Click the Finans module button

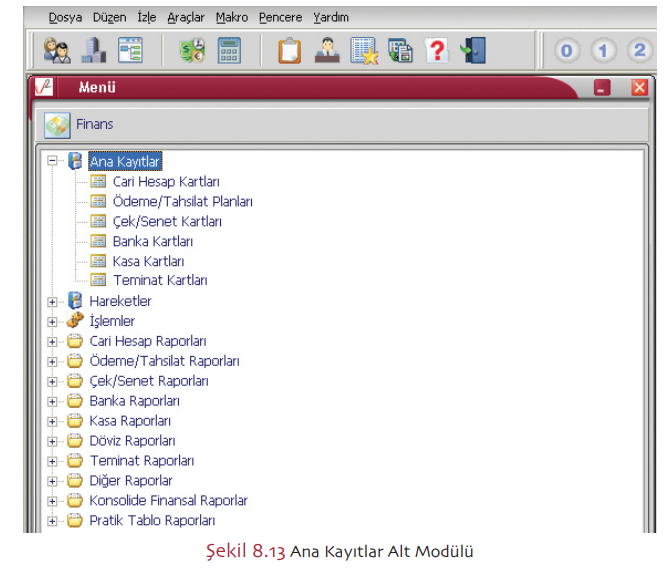pyautogui.click(x=57, y=125)
